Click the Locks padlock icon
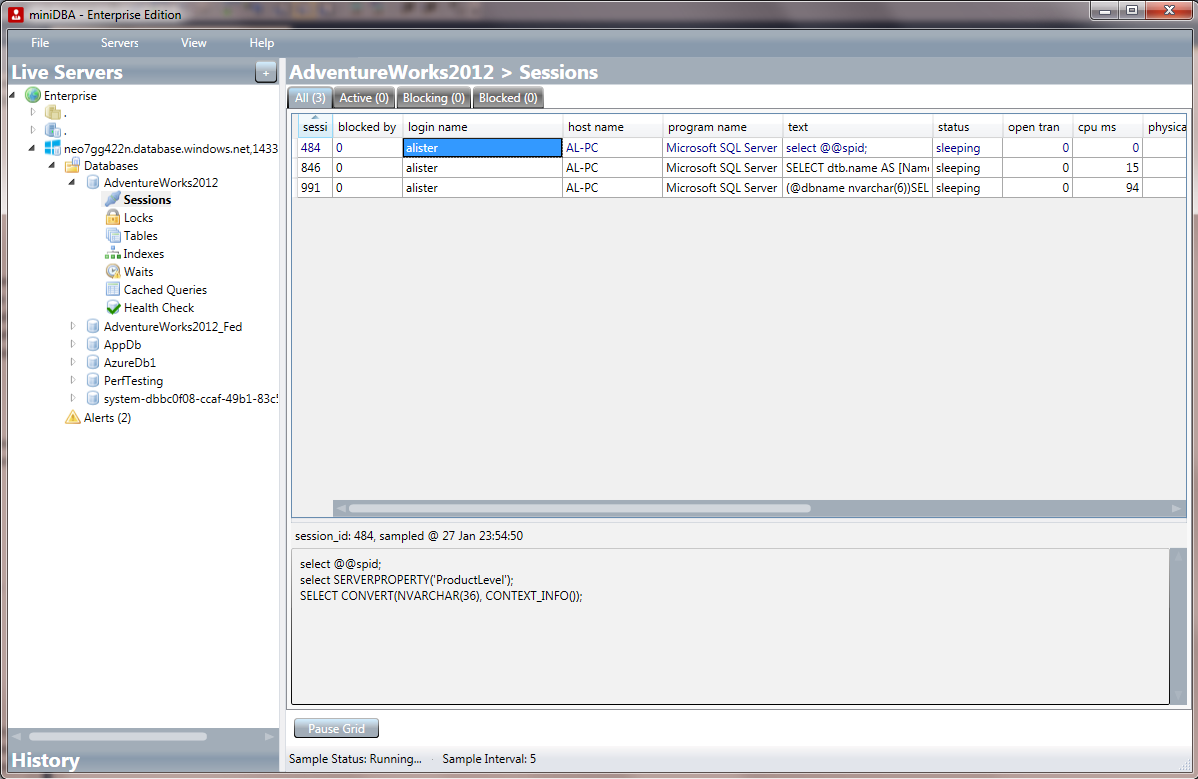The image size is (1198, 779). pyautogui.click(x=113, y=218)
